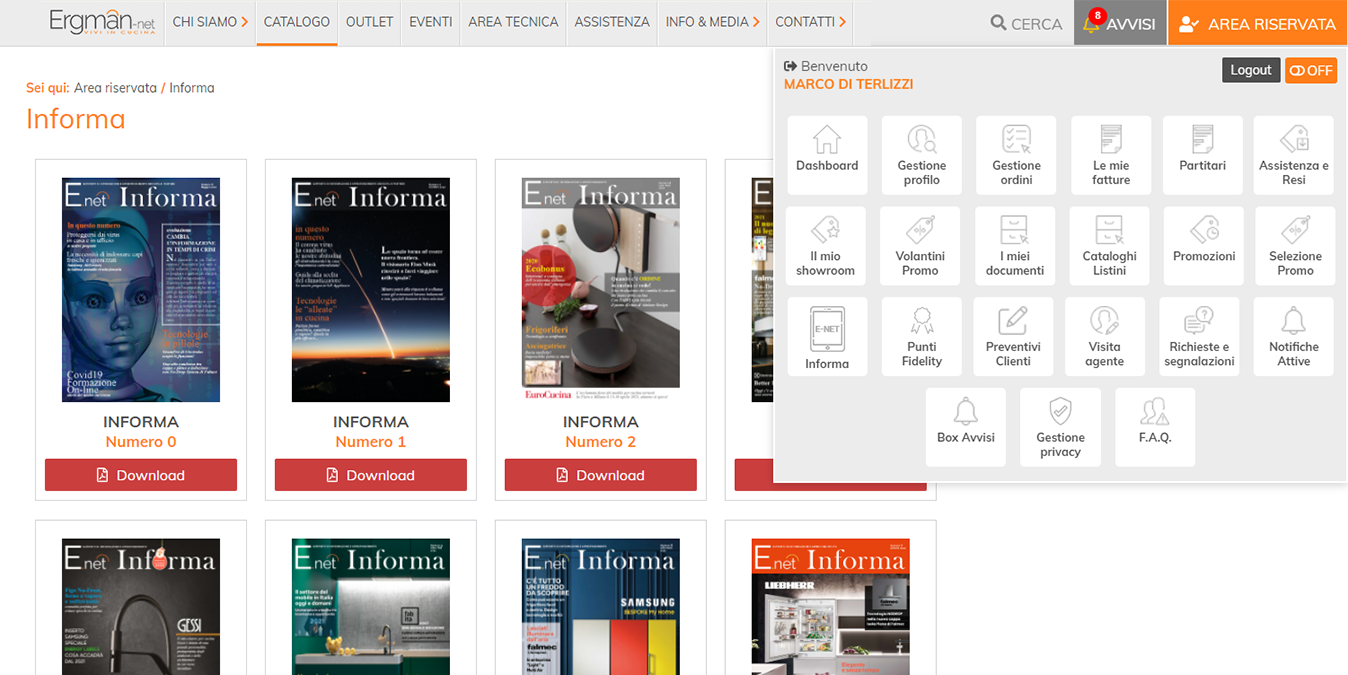Open Gestione profilo tile

point(921,155)
